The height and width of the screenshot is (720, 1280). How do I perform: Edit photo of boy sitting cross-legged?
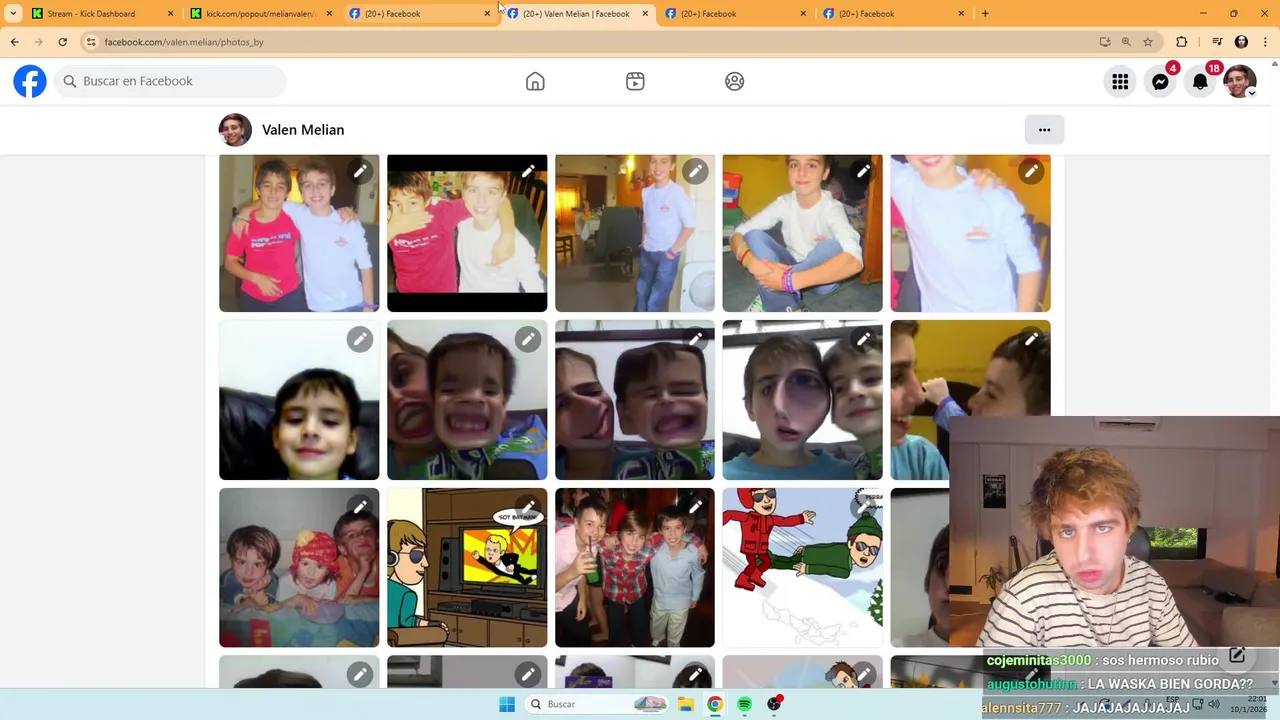pos(864,172)
